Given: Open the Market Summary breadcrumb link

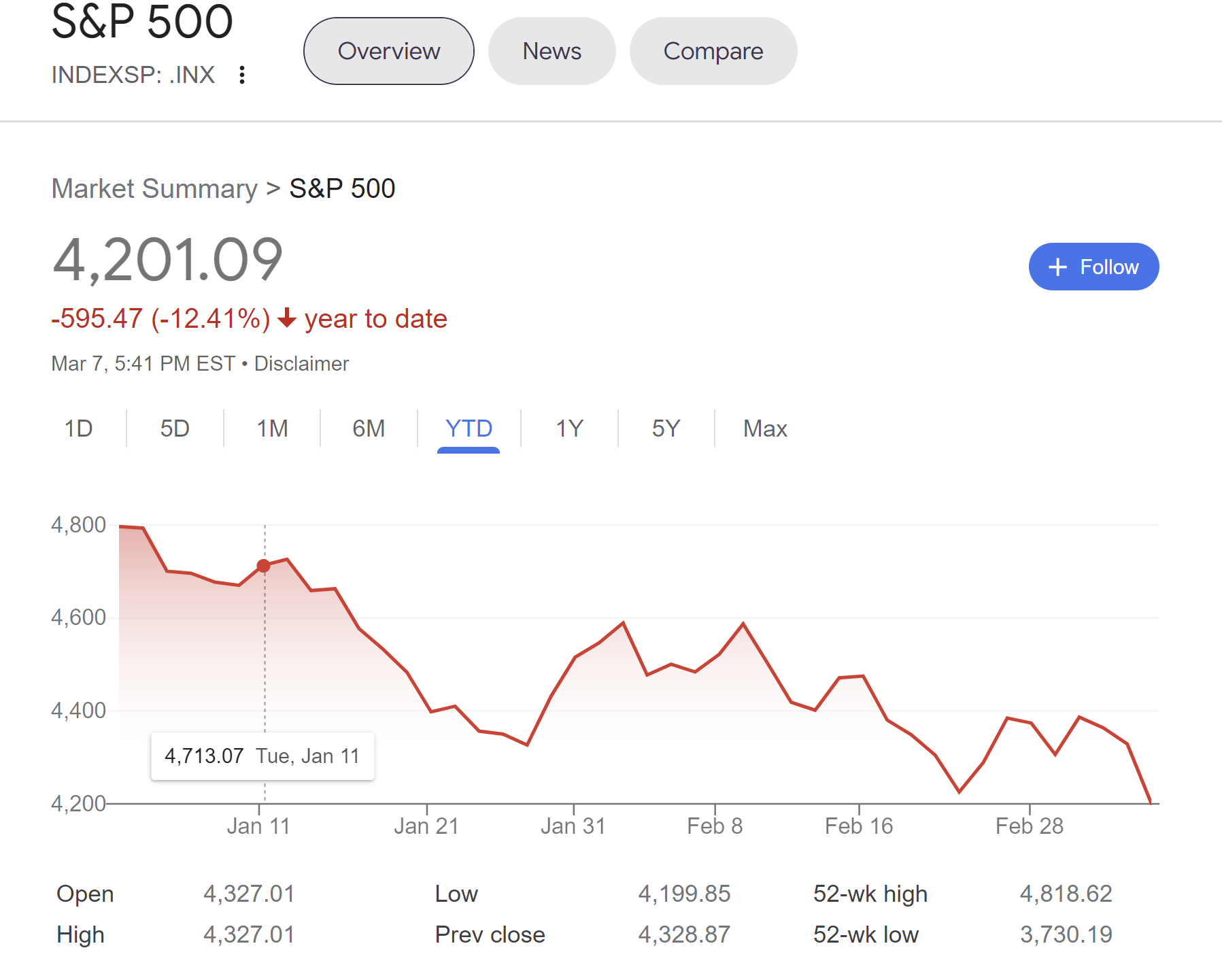Looking at the screenshot, I should pos(154,188).
